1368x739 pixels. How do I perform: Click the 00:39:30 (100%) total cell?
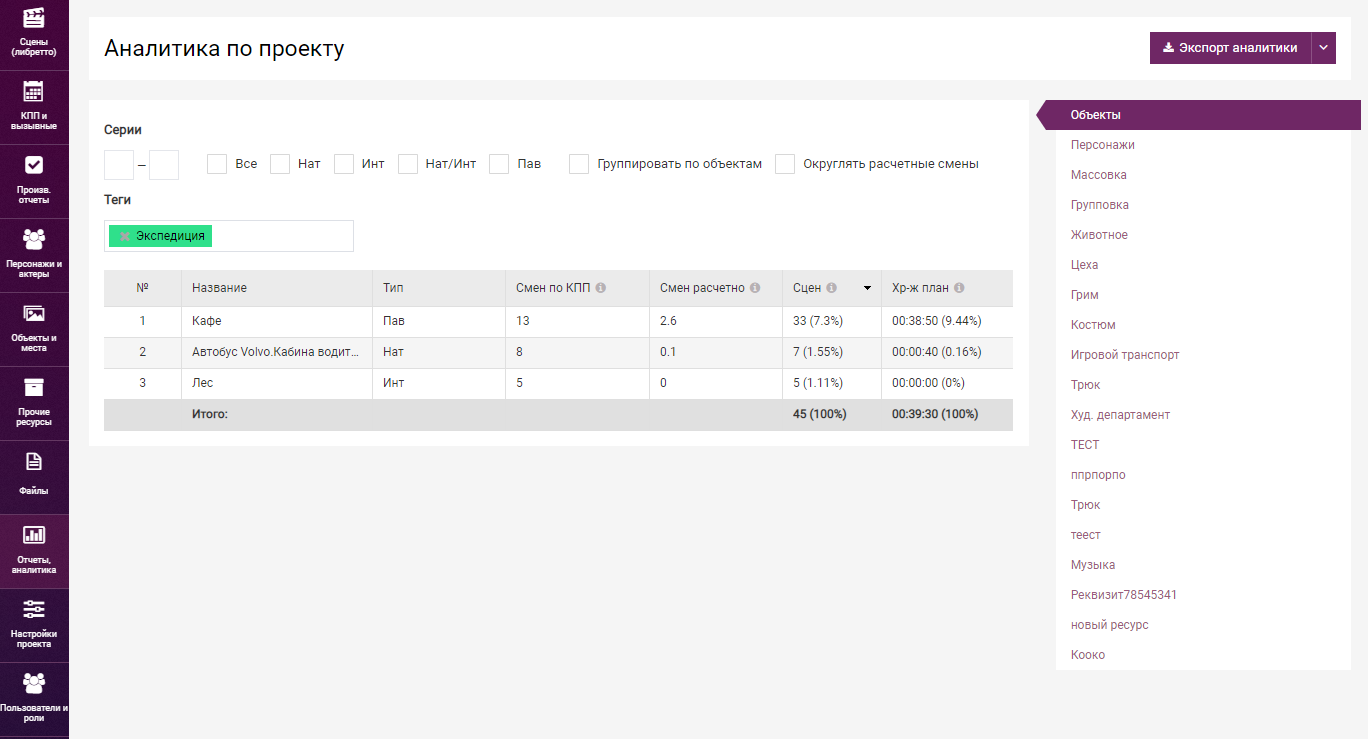click(935, 414)
